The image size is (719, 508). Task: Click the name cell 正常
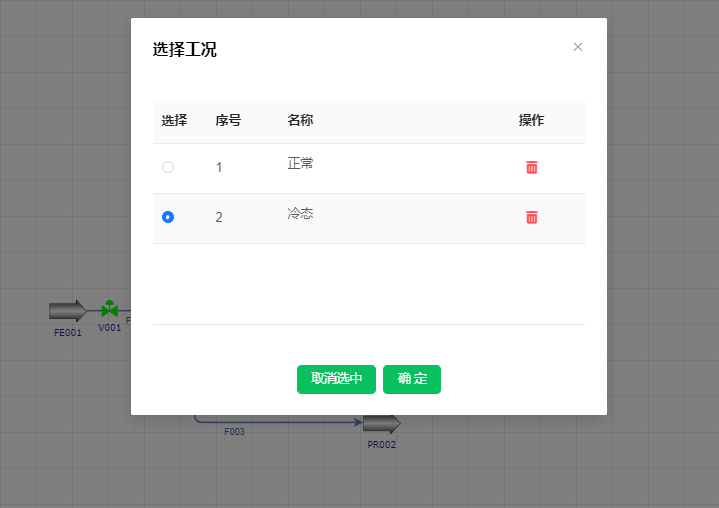(x=300, y=163)
